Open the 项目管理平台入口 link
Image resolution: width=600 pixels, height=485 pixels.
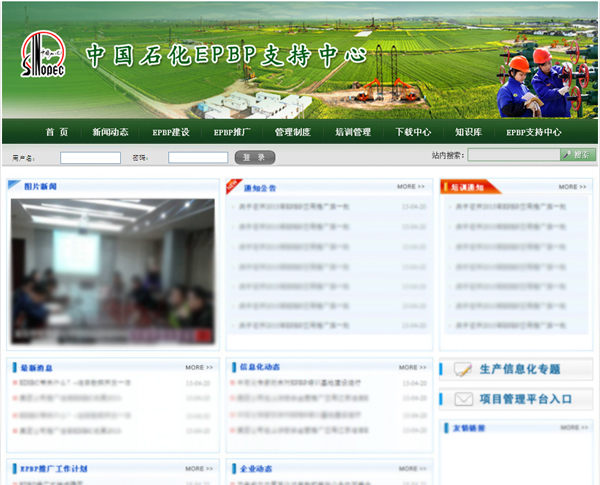click(525, 399)
